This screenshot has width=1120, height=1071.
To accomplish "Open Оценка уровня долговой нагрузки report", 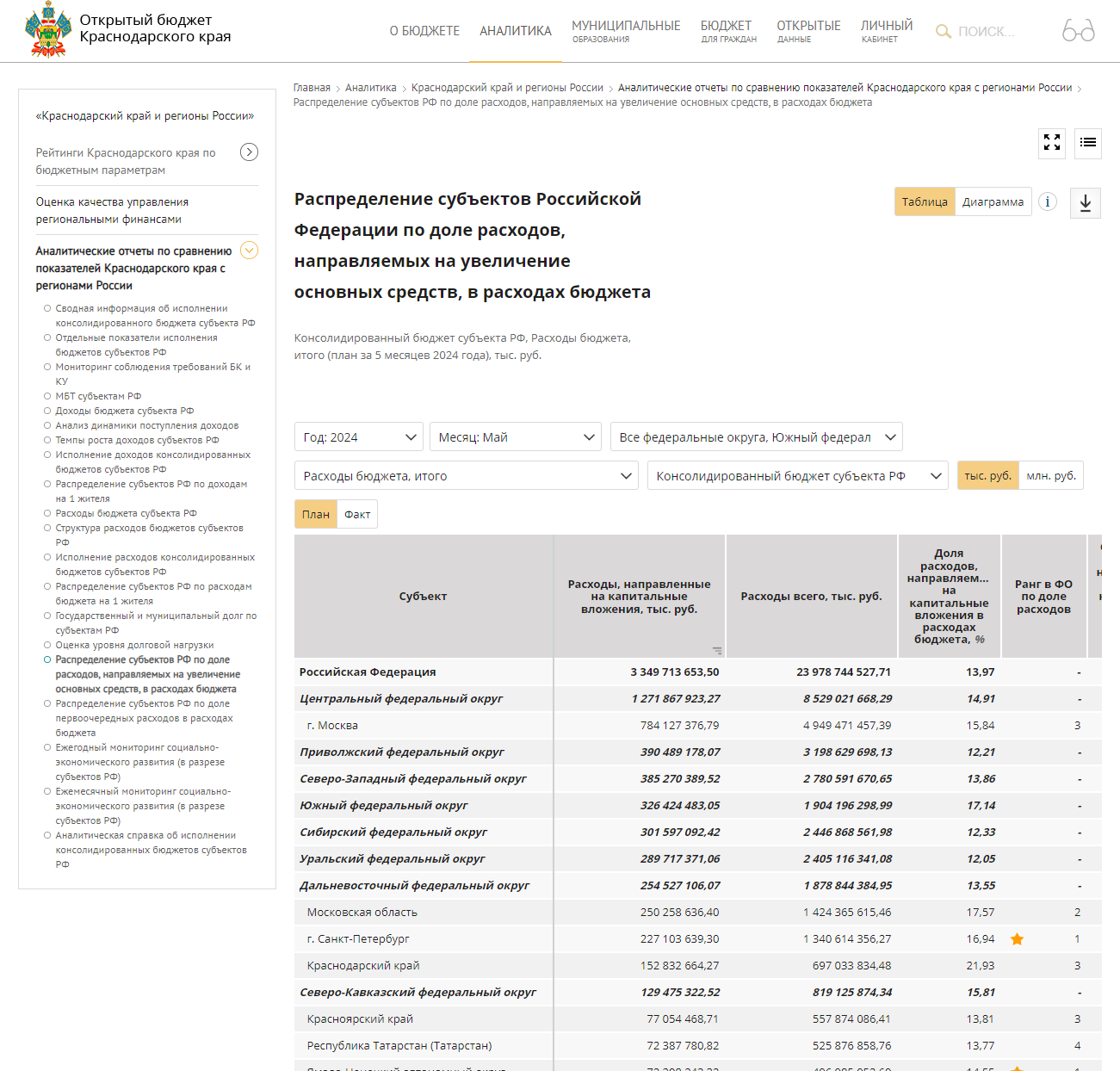I will click(x=134, y=646).
